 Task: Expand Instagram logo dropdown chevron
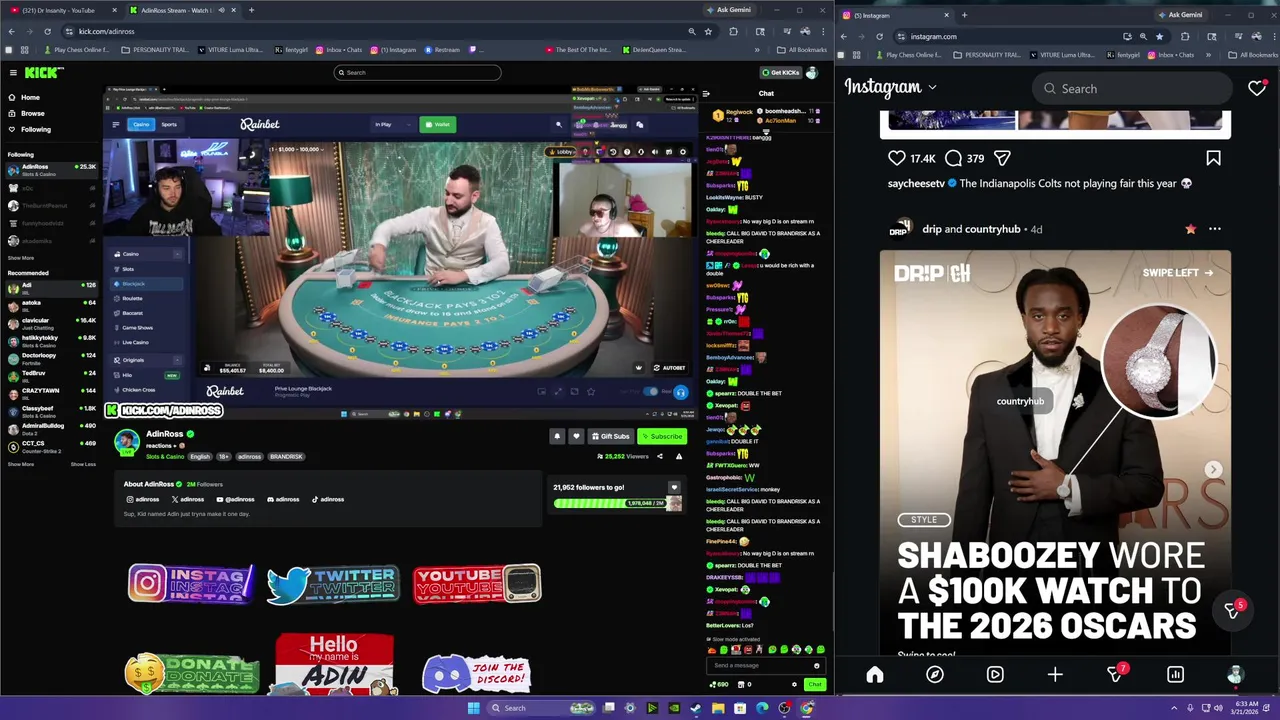coord(932,88)
